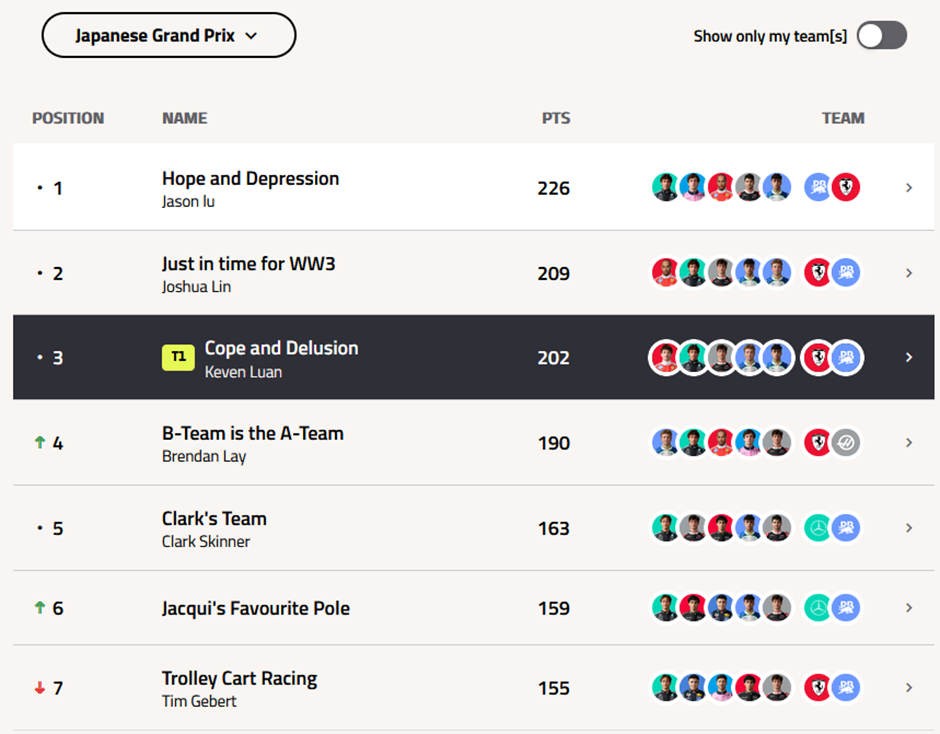
Task: Click the Ferrari logo in Trolley Cart Racing row
Action: 818,688
